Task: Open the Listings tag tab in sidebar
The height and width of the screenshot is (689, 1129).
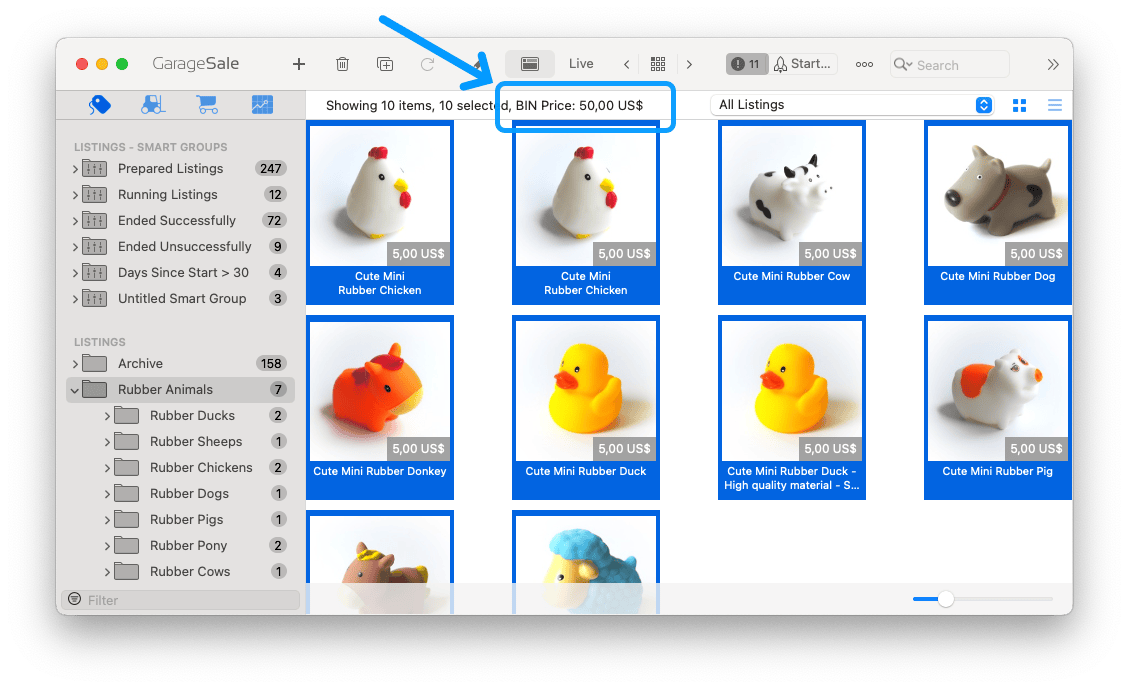Action: pyautogui.click(x=100, y=105)
